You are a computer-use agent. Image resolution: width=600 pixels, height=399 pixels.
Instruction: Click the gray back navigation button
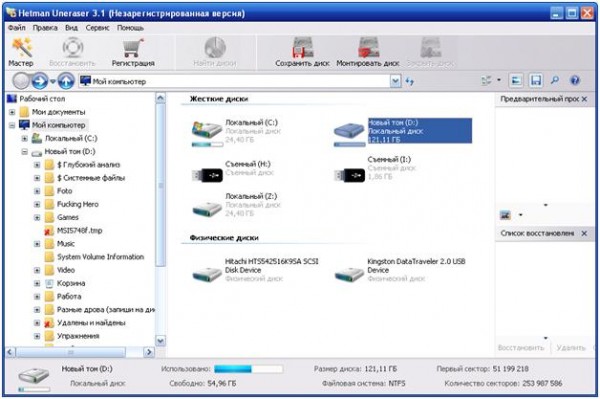point(21,81)
